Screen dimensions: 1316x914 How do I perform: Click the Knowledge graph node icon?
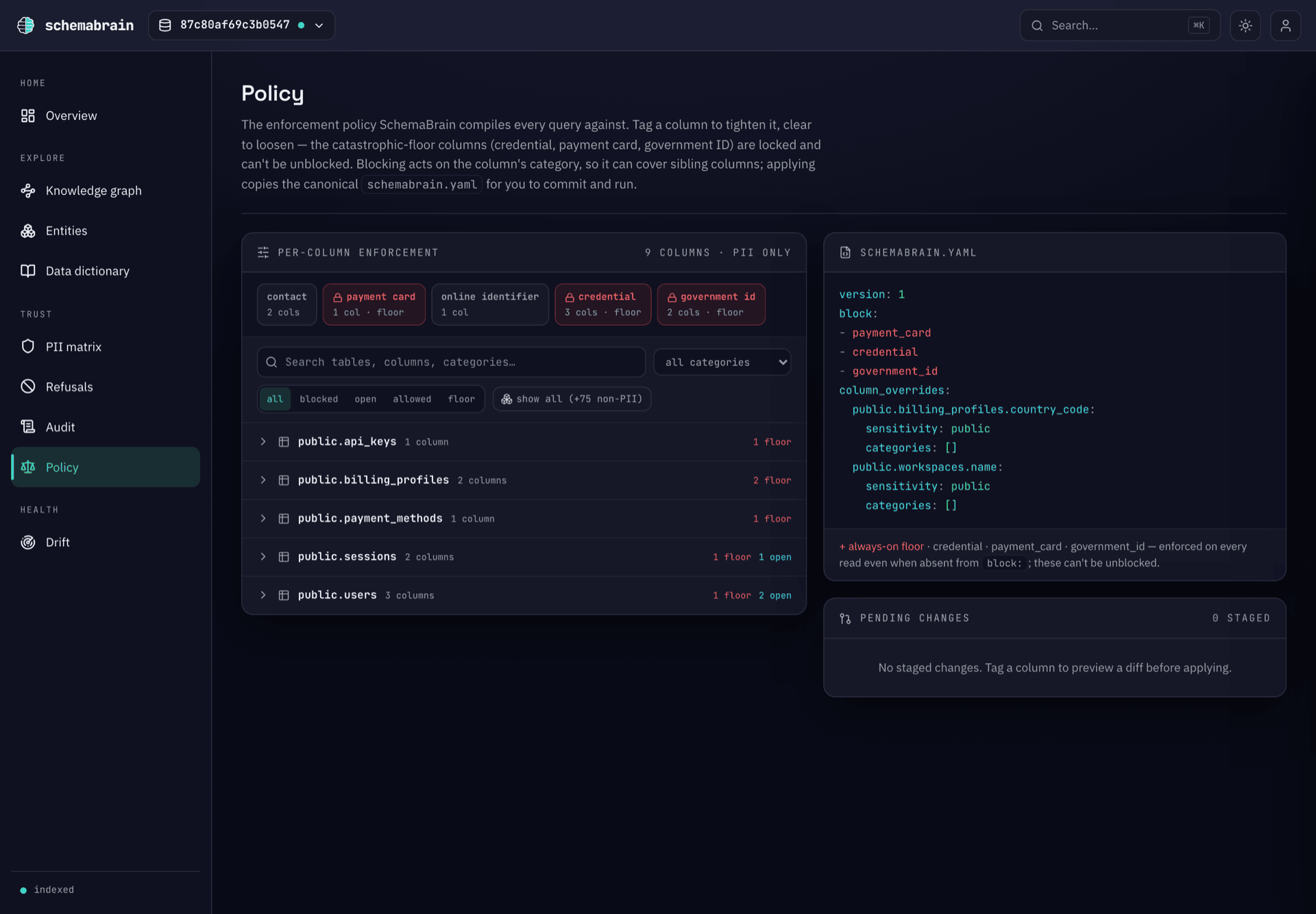click(x=27, y=191)
